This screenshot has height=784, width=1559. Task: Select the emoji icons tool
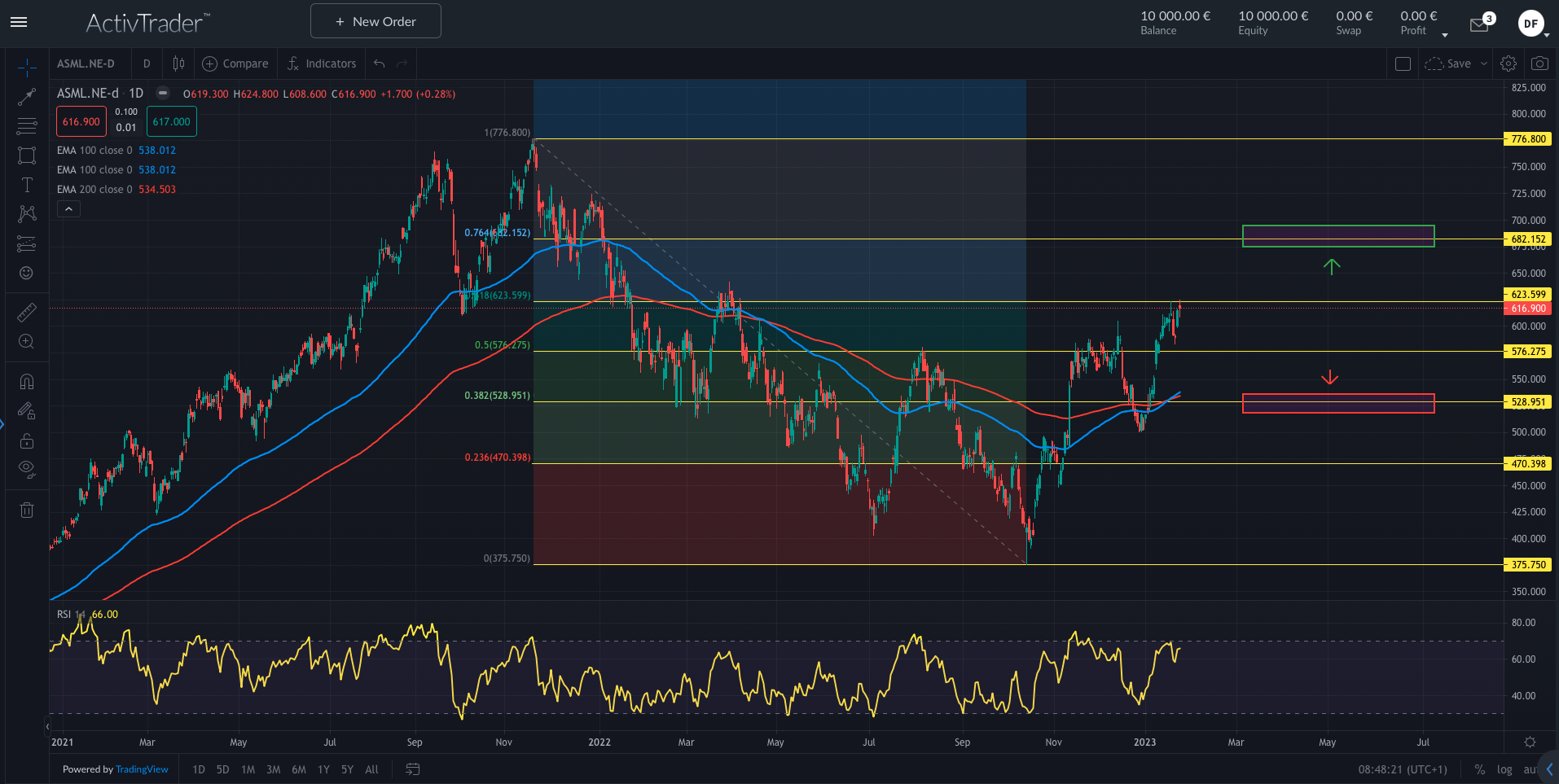click(x=27, y=273)
